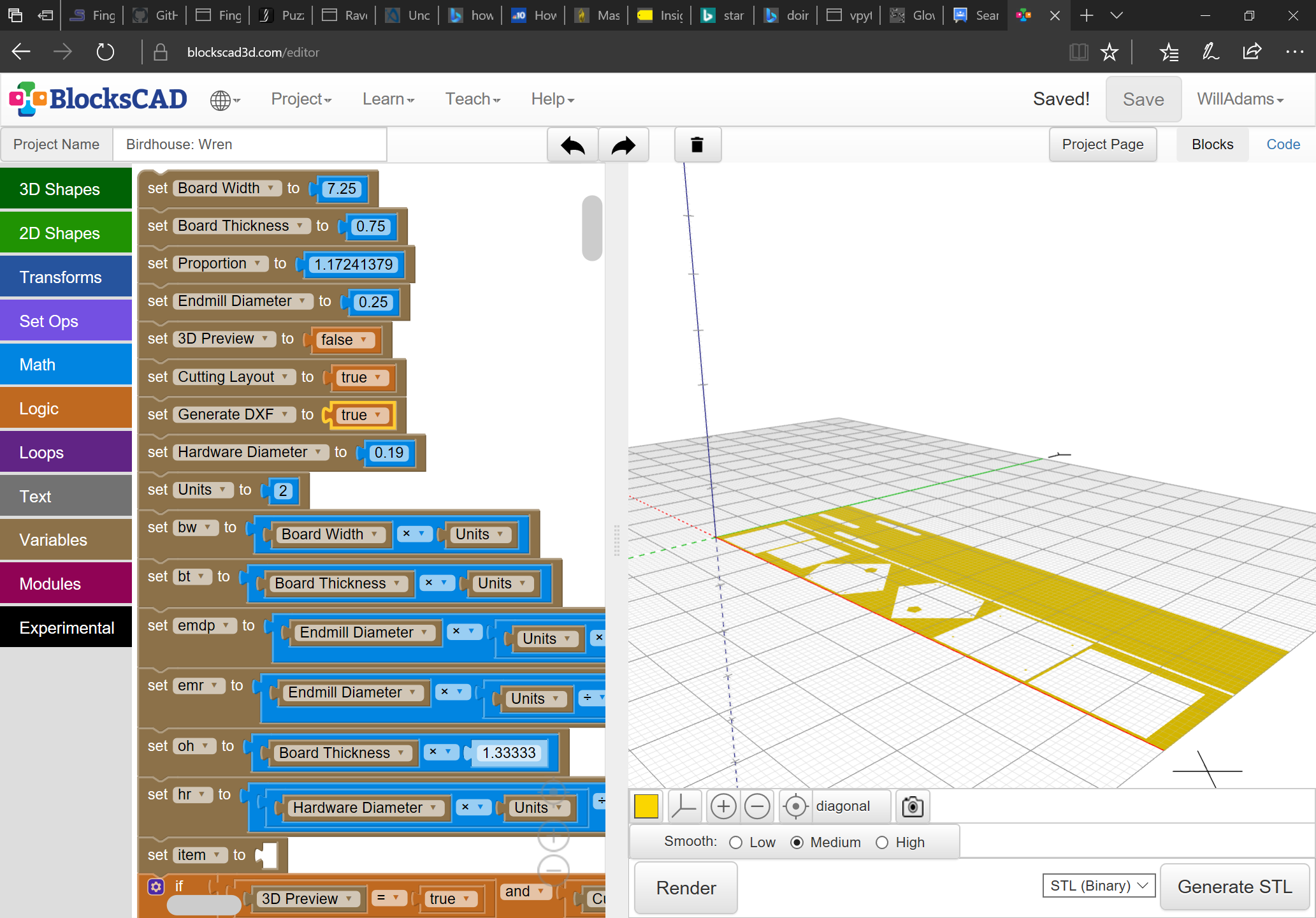Toggle the axes display icon
Screen dimensions: 1316x918
[x=684, y=806]
